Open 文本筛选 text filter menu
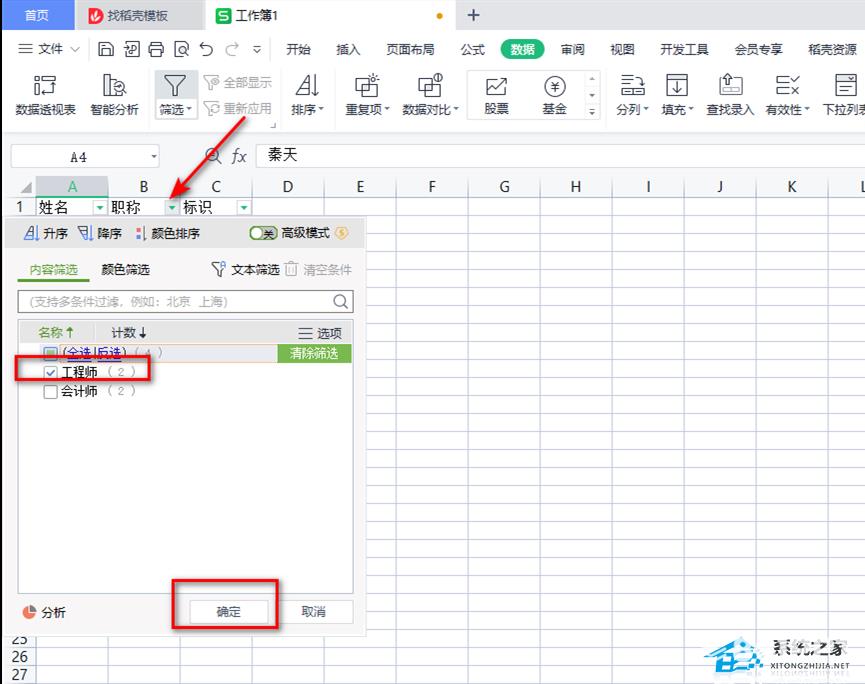The image size is (865, 684). click(245, 269)
